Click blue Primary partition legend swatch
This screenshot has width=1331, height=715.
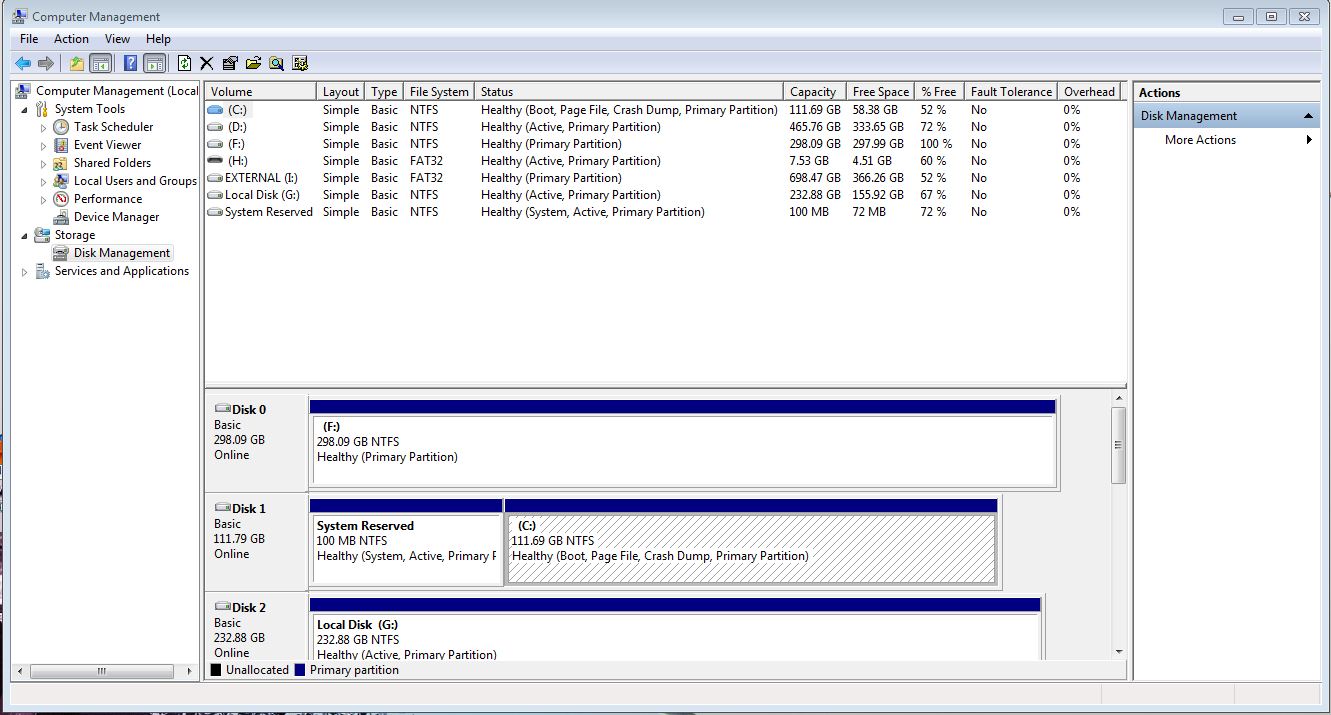[x=299, y=670]
